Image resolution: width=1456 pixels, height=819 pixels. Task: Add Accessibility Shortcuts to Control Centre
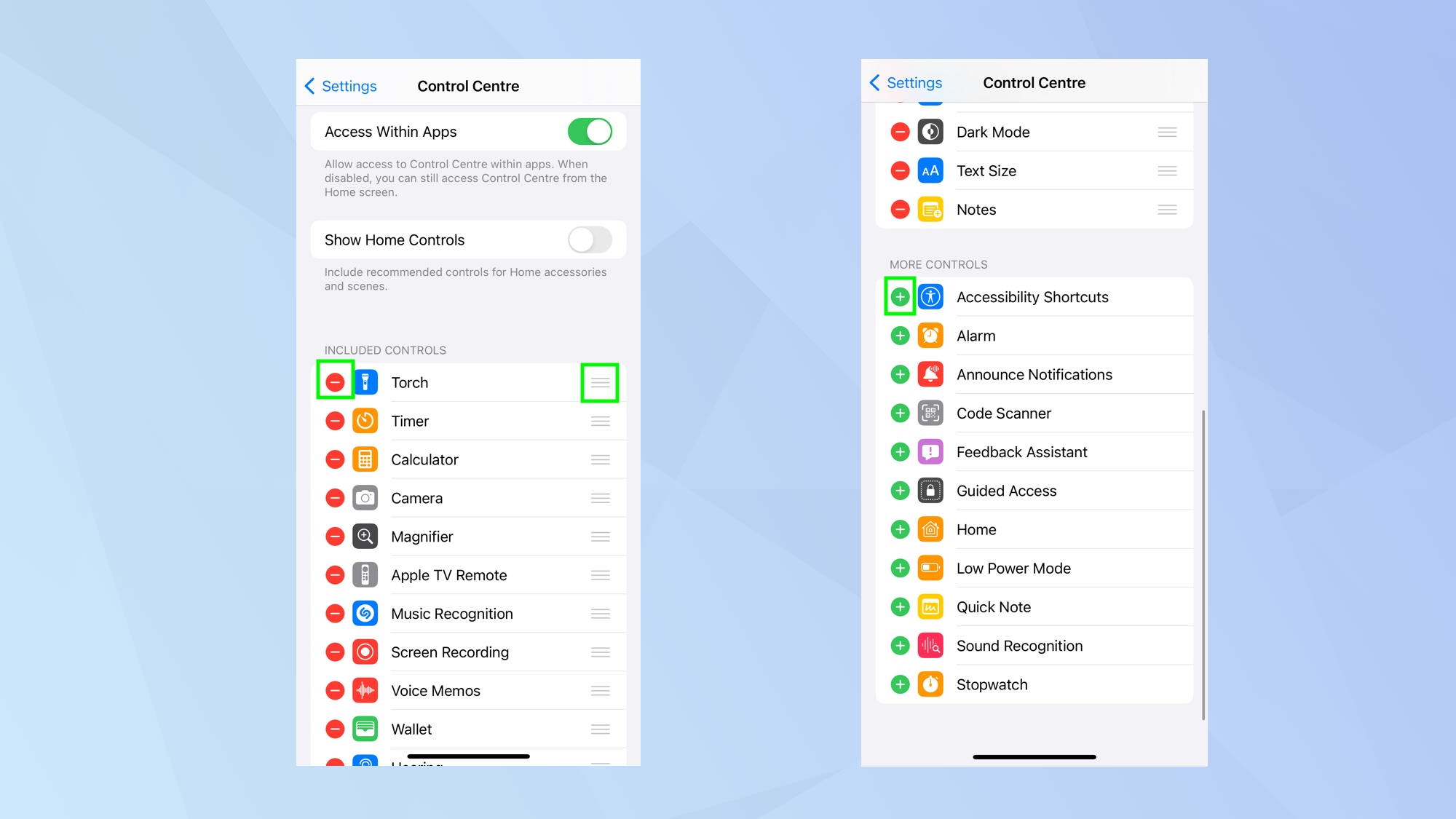899,297
